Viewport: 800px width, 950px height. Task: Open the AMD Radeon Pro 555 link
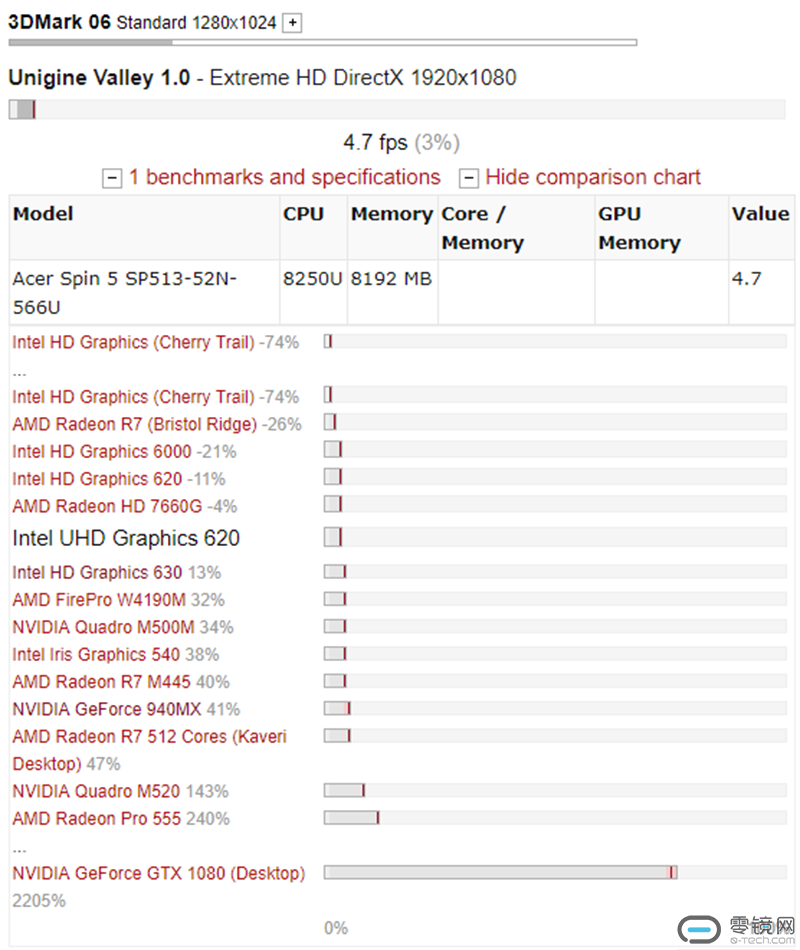(x=96, y=819)
